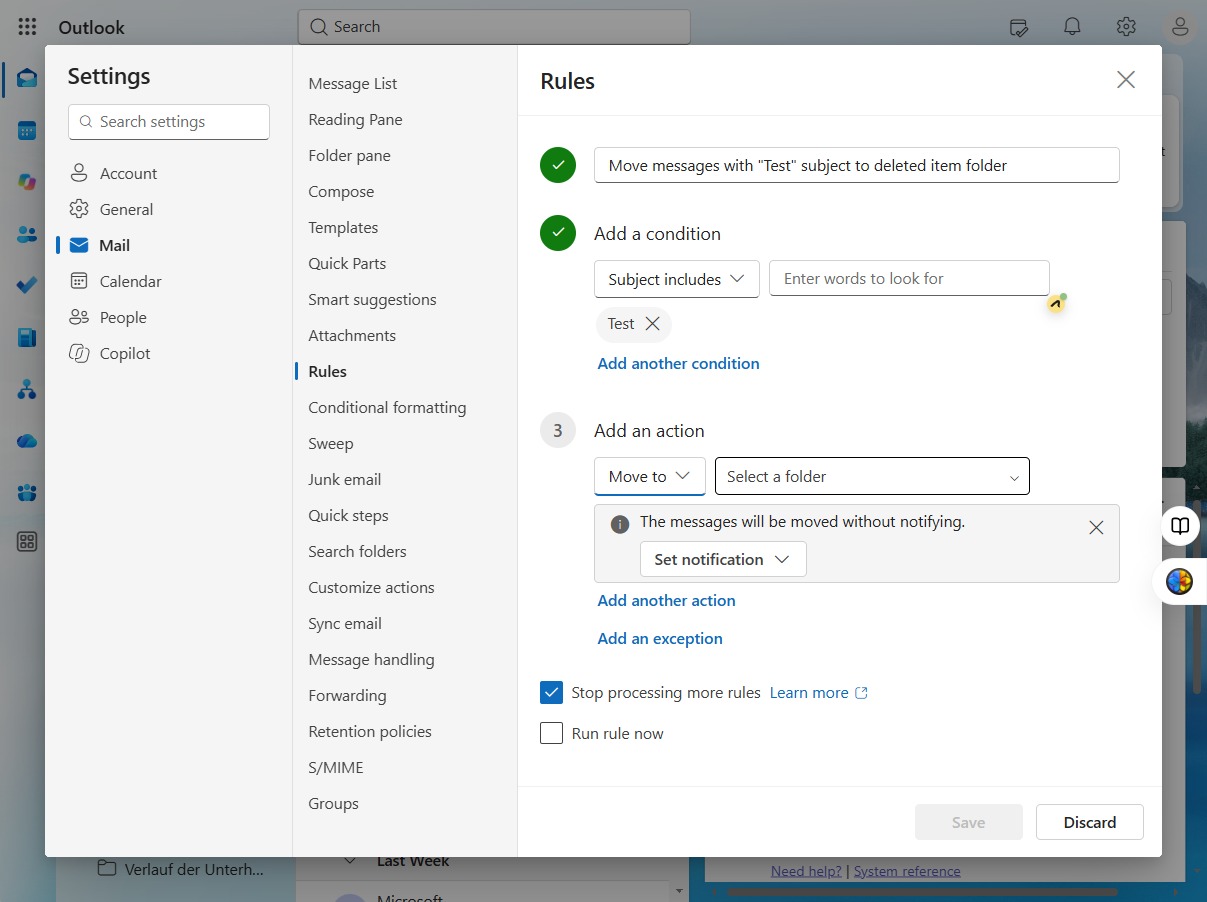Open the Set notification dropdown
1207x902 pixels.
723,559
